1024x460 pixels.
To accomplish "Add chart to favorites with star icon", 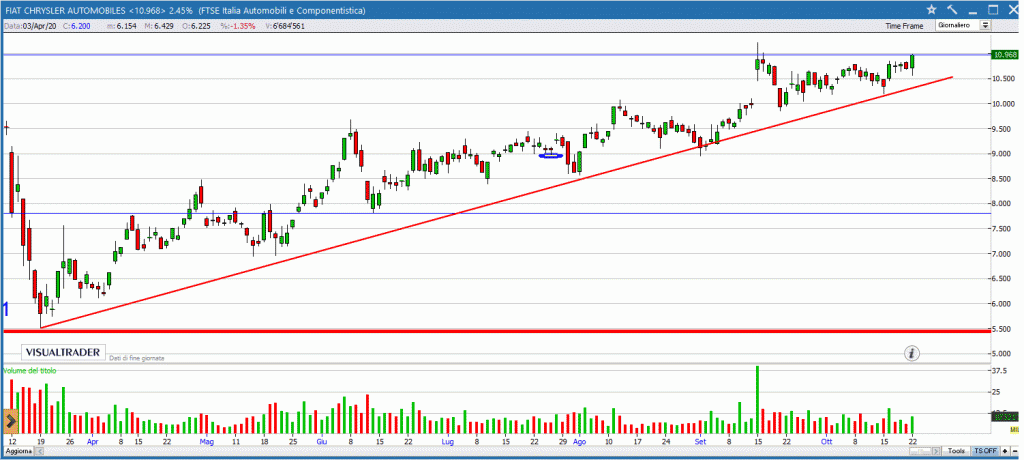I will click(931, 10).
